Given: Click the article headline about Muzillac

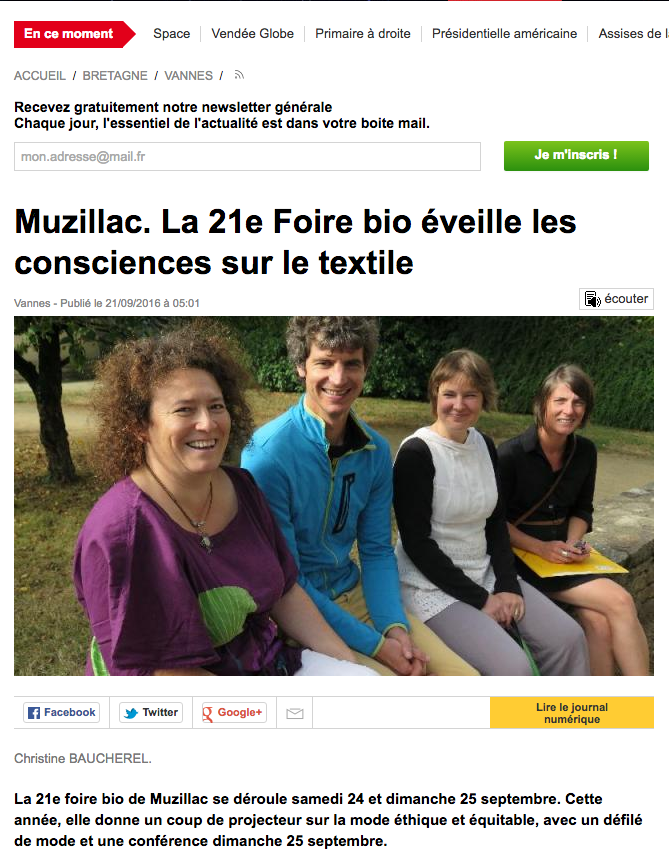Looking at the screenshot, I should [296, 242].
